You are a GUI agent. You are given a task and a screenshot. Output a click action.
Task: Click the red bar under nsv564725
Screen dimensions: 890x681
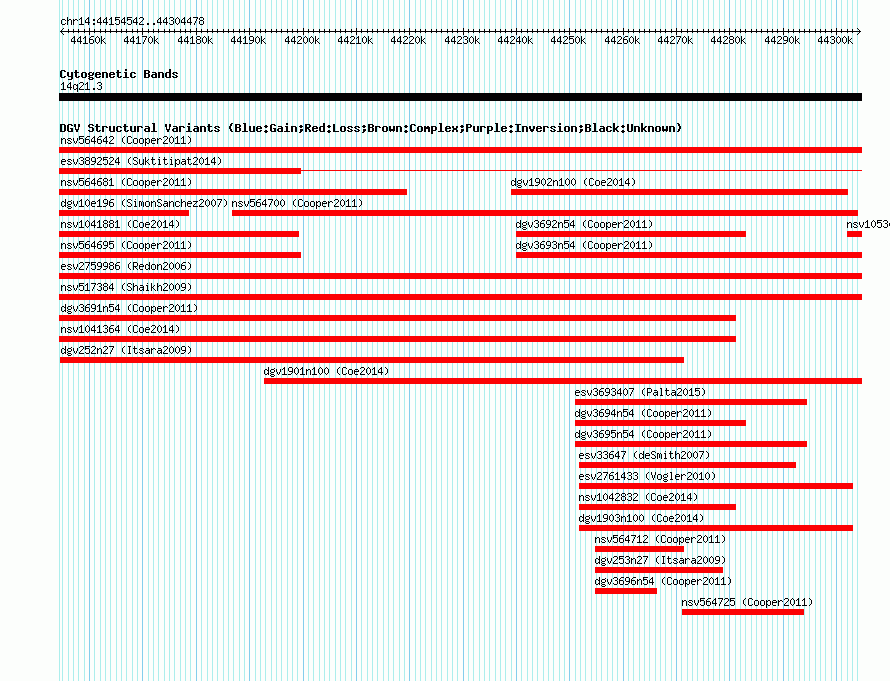(x=742, y=612)
